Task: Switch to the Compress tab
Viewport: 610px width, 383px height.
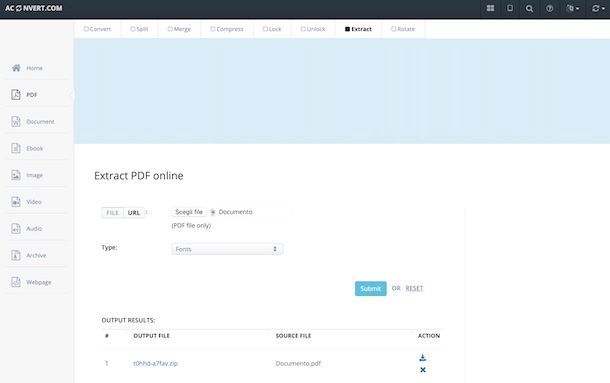Action: tap(226, 29)
